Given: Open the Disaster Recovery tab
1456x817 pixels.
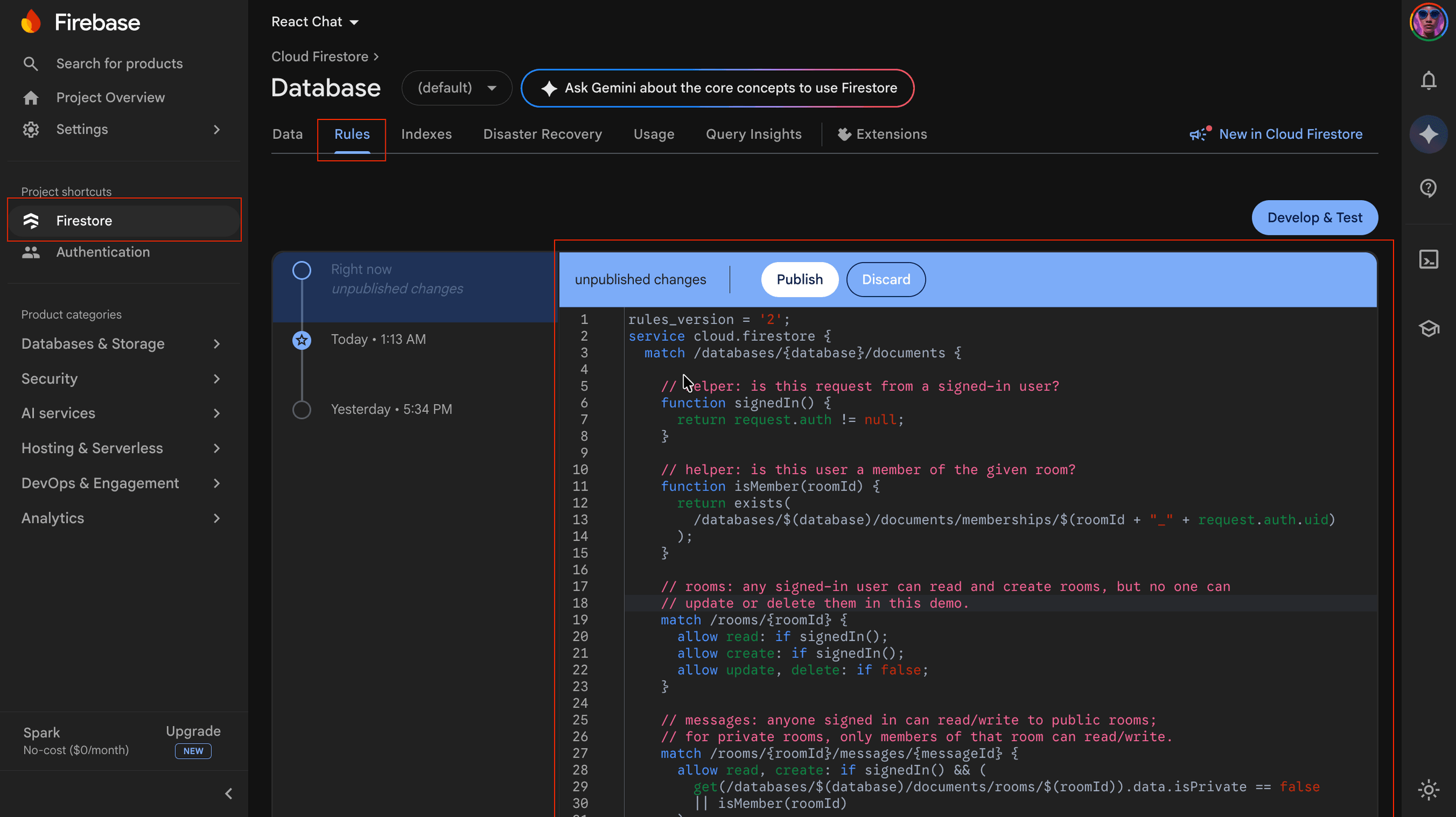Looking at the screenshot, I should 542,134.
